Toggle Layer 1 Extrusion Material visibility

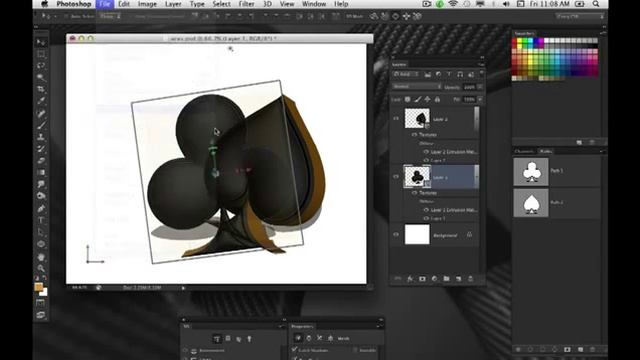tap(426, 210)
